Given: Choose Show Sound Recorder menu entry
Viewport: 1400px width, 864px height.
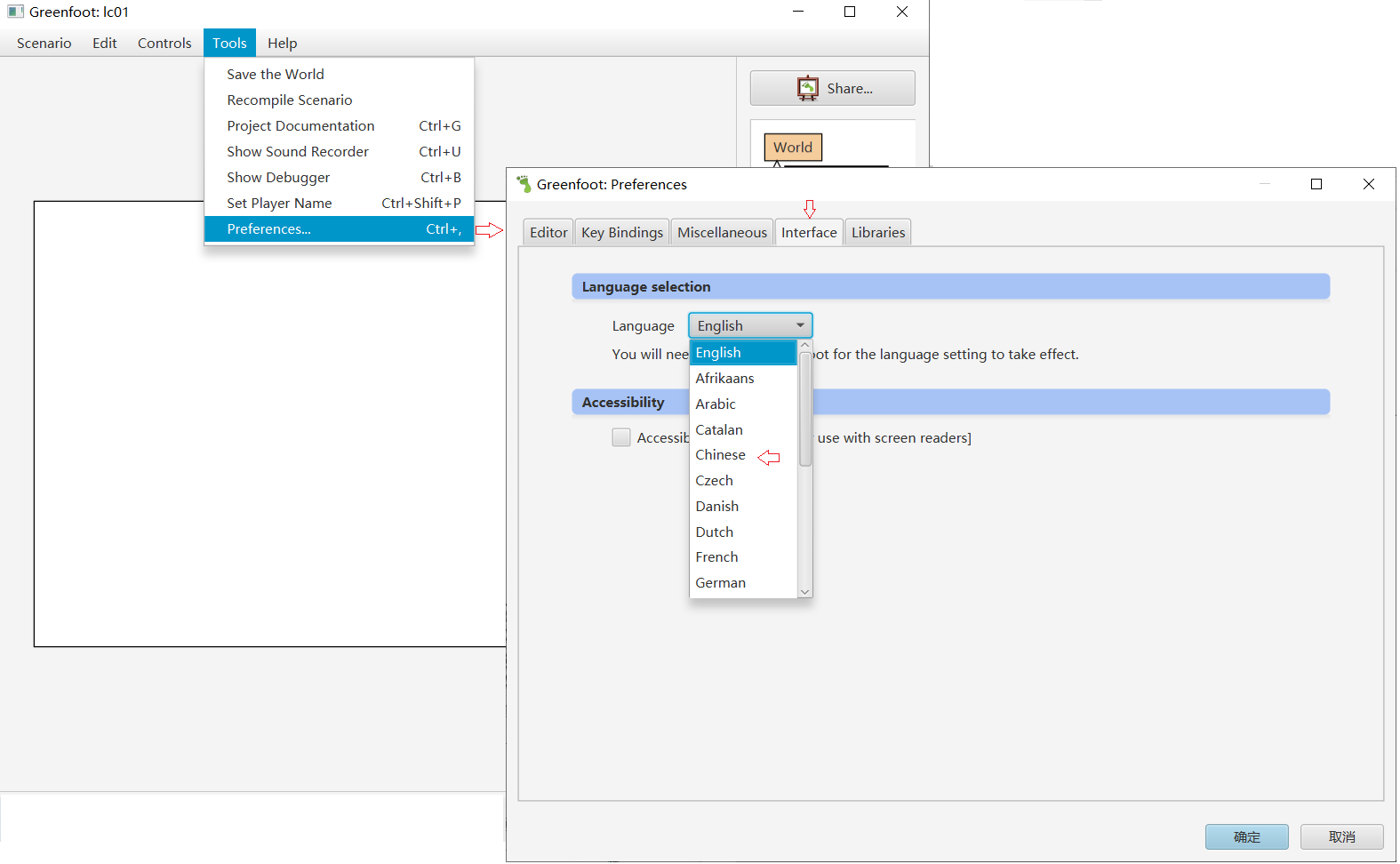Looking at the screenshot, I should point(298,152).
